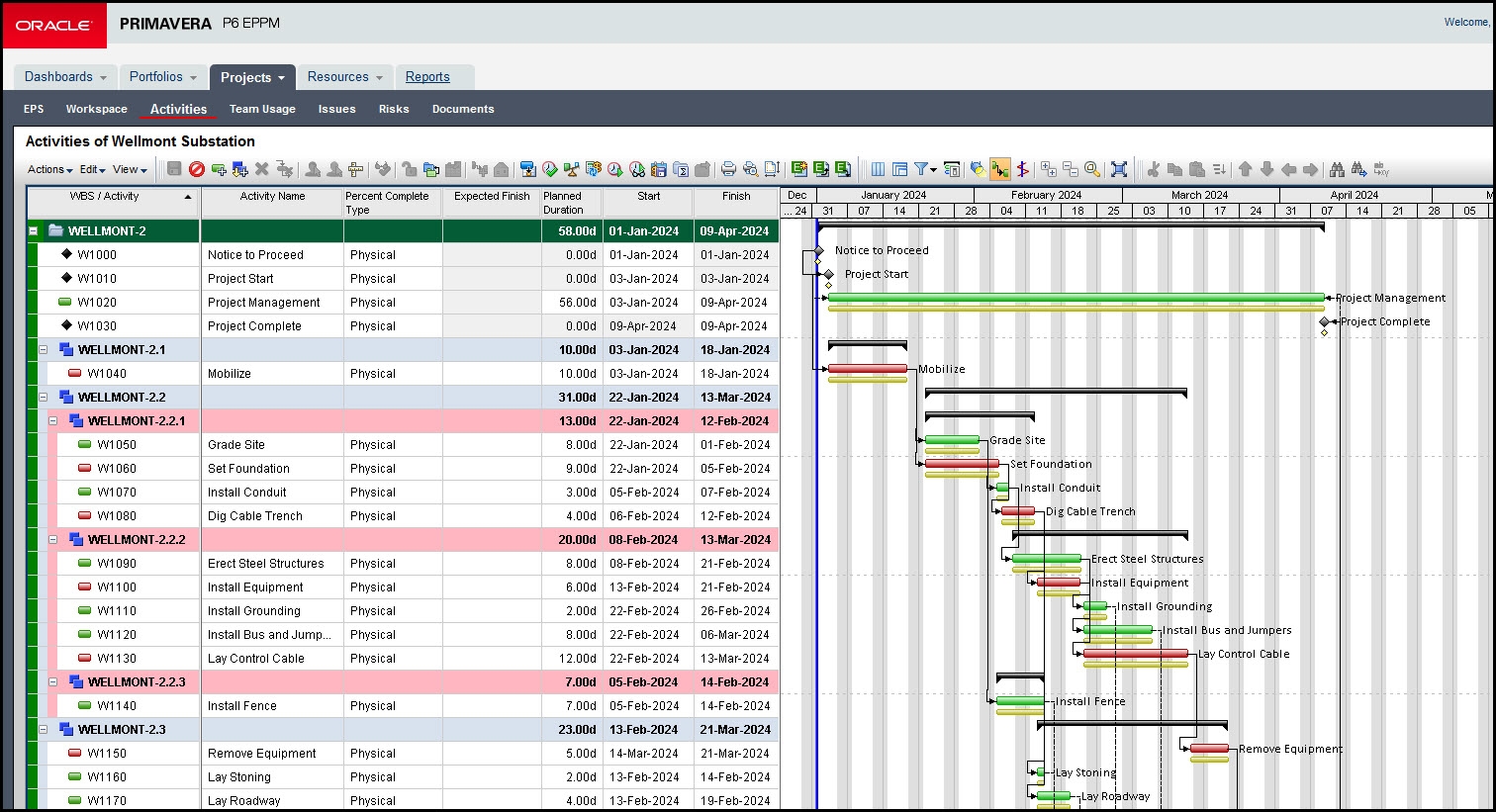Screen dimensions: 1496x812
Task: Collapse the WELLMONT-2.2.2 WBS node
Action: click(x=53, y=540)
